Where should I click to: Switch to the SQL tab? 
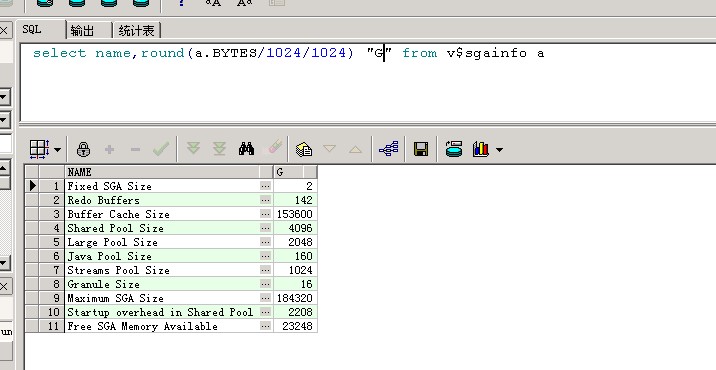click(32, 30)
